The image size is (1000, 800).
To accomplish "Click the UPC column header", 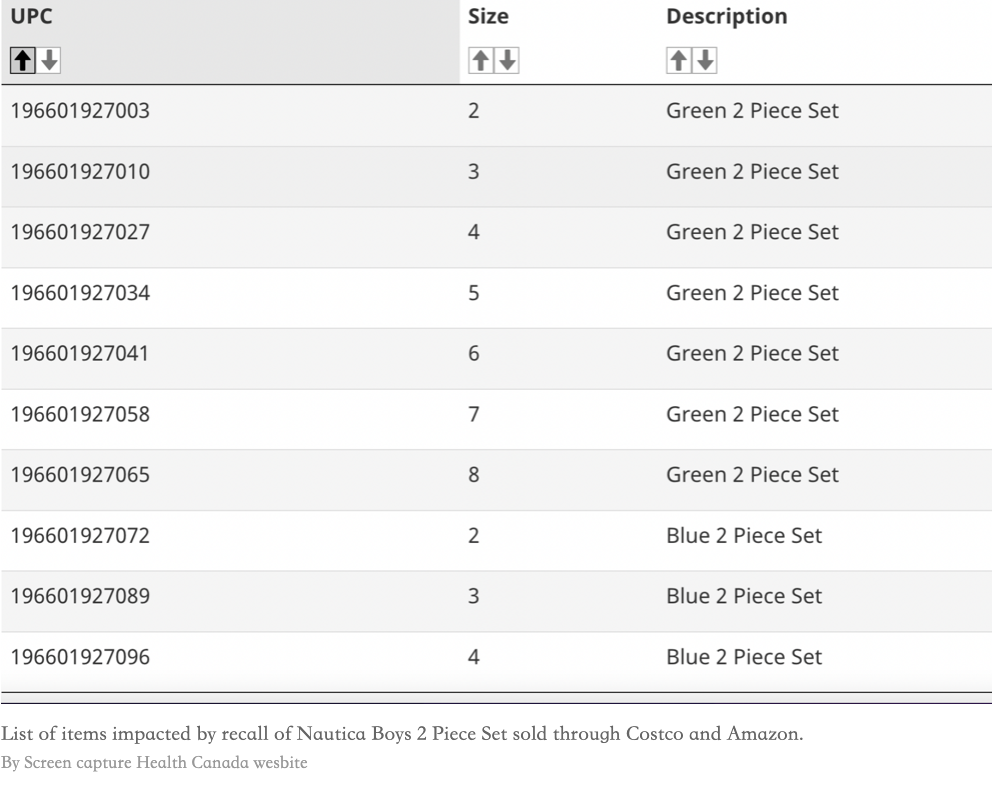I will click(x=31, y=17).
